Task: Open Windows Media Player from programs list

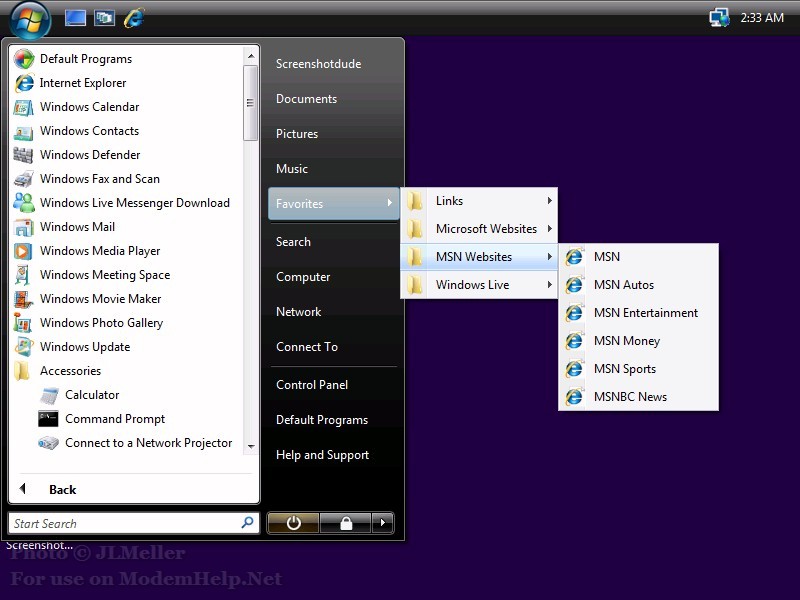Action: click(x=99, y=251)
